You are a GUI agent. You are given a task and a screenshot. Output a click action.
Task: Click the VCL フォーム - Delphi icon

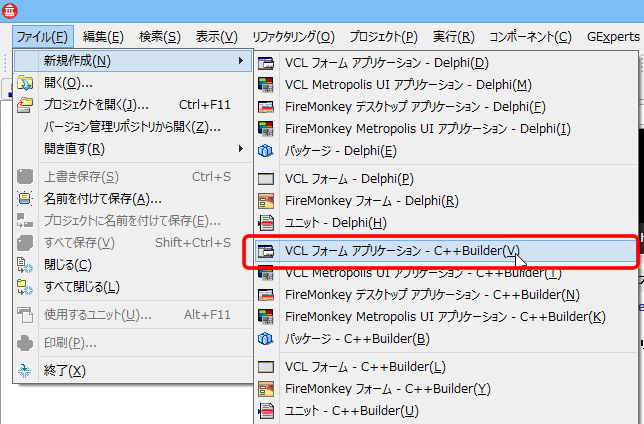click(266, 179)
